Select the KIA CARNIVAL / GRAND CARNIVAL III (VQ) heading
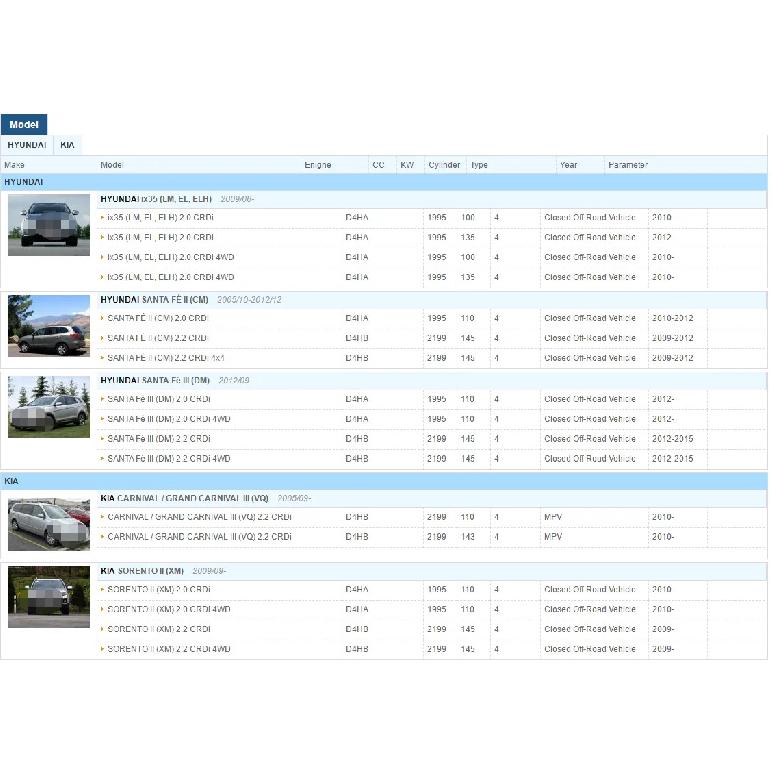 [184, 498]
